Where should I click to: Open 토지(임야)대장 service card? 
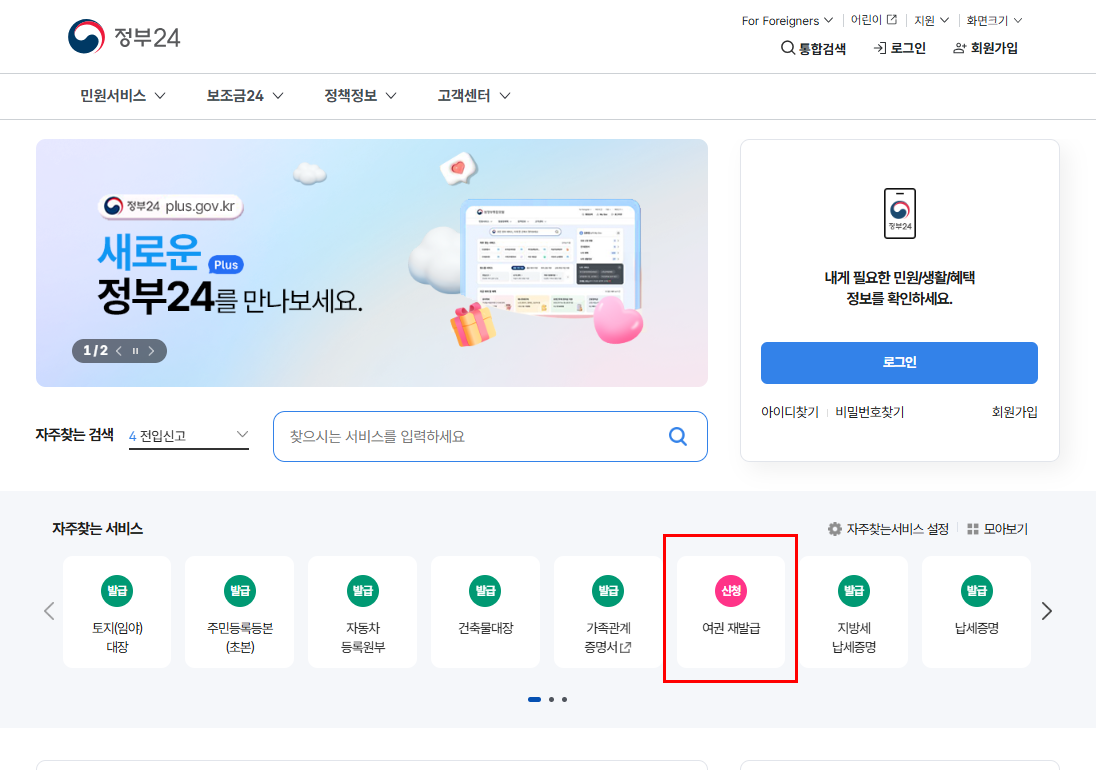coord(117,612)
